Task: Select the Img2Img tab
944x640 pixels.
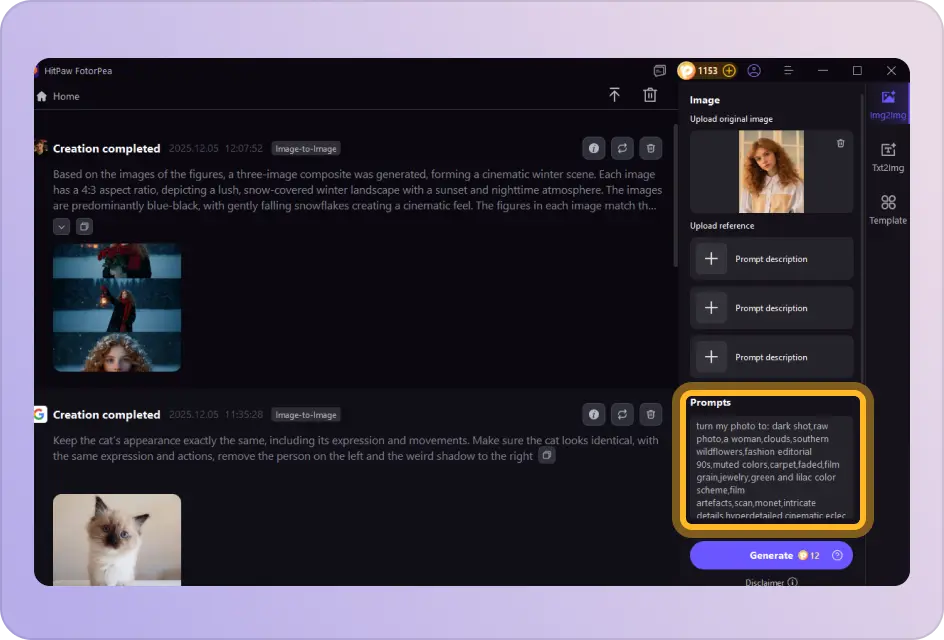Action: tap(887, 105)
